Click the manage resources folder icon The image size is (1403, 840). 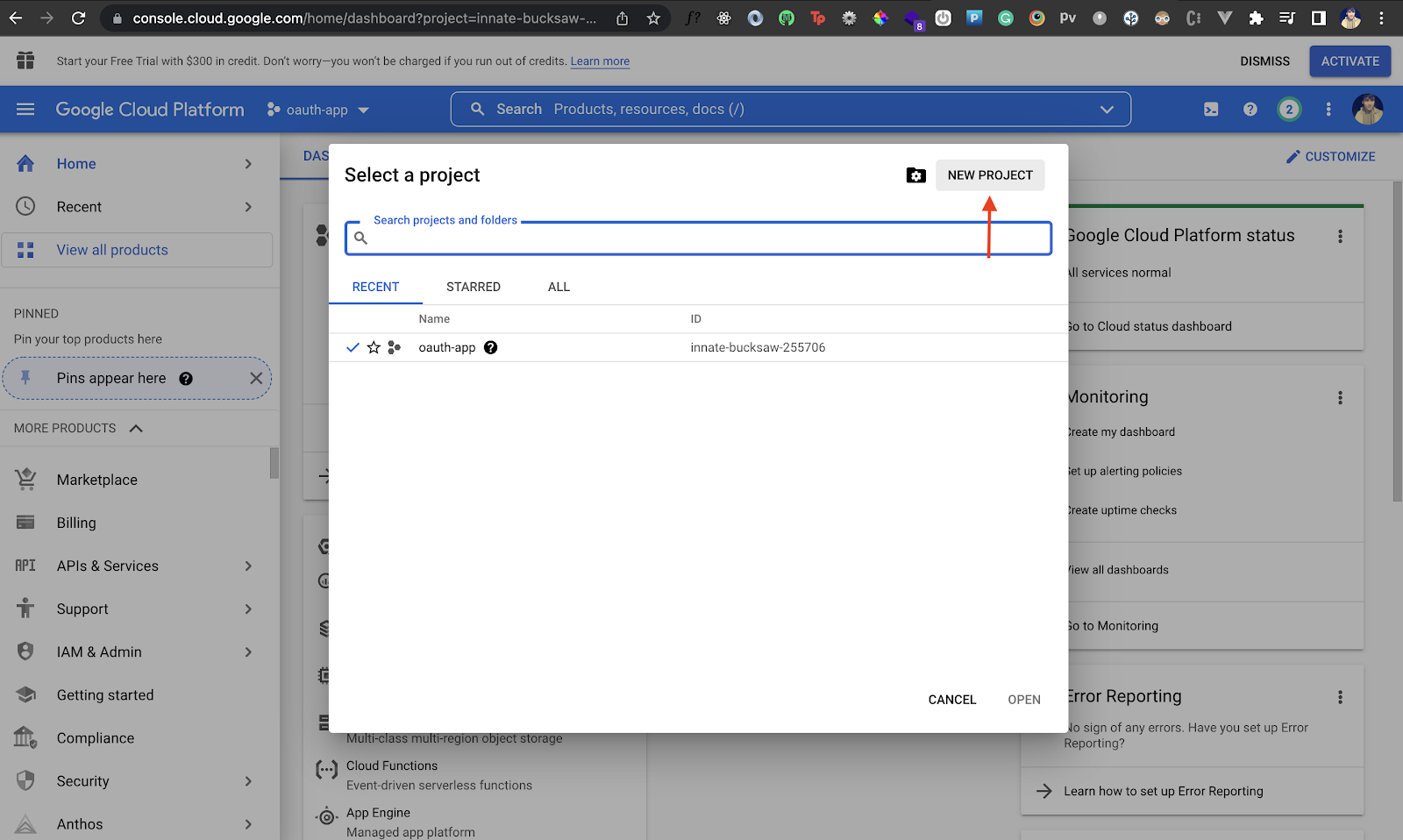pos(915,175)
